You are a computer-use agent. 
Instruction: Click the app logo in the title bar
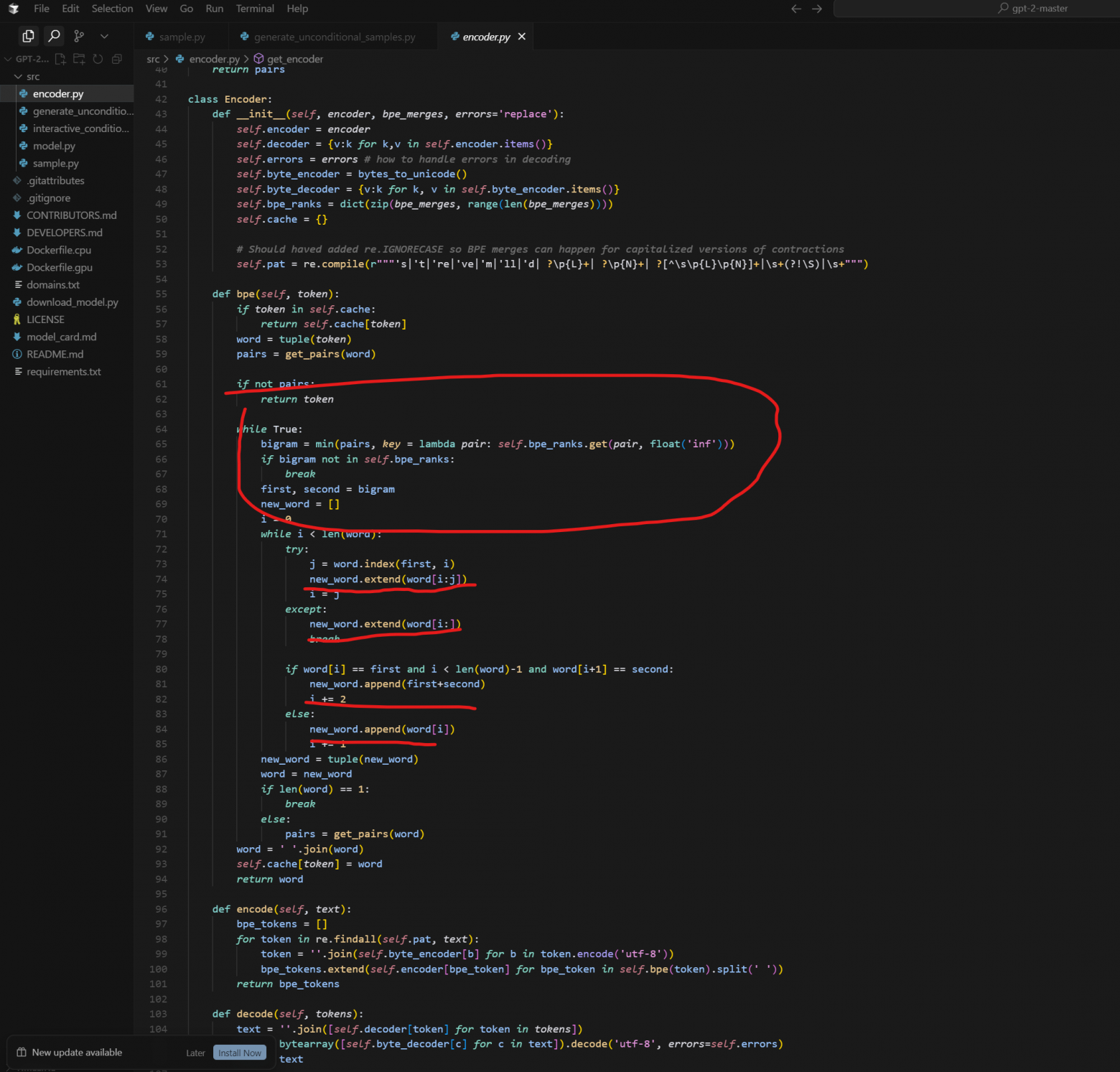14,9
